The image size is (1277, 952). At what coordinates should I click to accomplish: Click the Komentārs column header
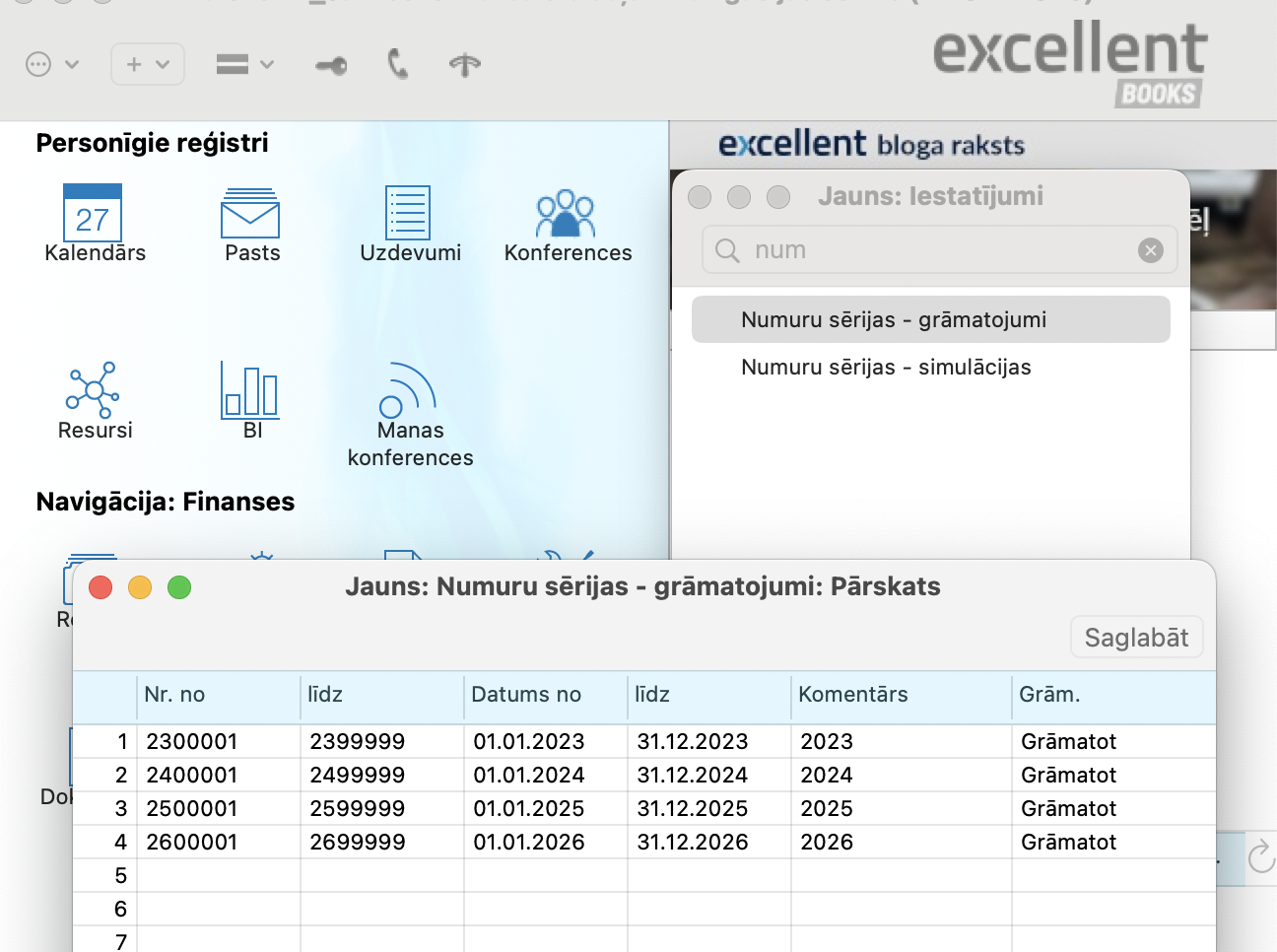click(x=853, y=694)
